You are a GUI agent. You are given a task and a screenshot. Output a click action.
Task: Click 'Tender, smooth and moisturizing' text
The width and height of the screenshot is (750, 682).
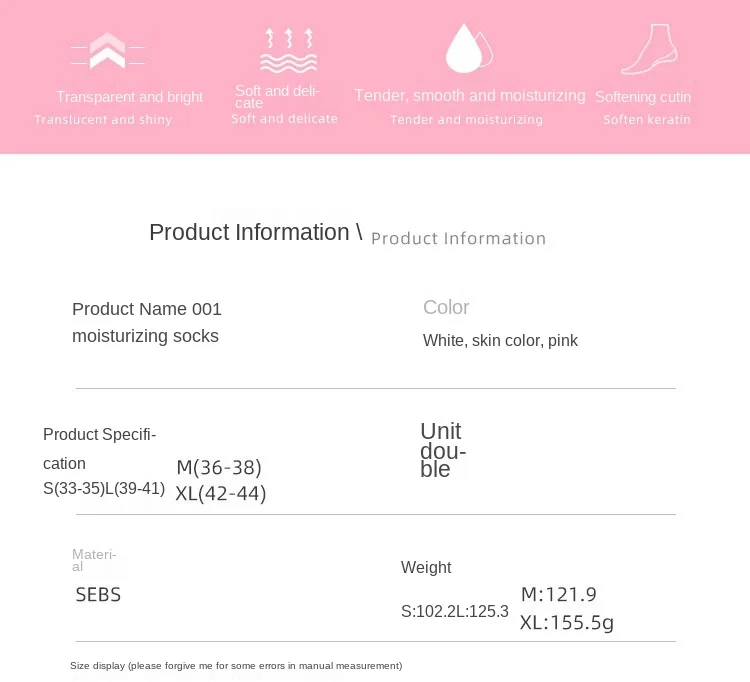click(x=470, y=96)
